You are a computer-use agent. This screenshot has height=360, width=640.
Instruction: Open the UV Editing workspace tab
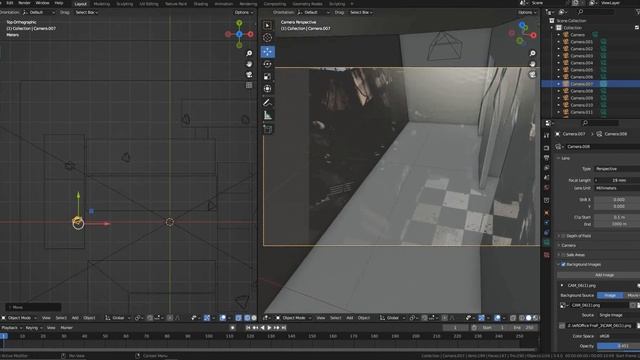click(x=149, y=4)
